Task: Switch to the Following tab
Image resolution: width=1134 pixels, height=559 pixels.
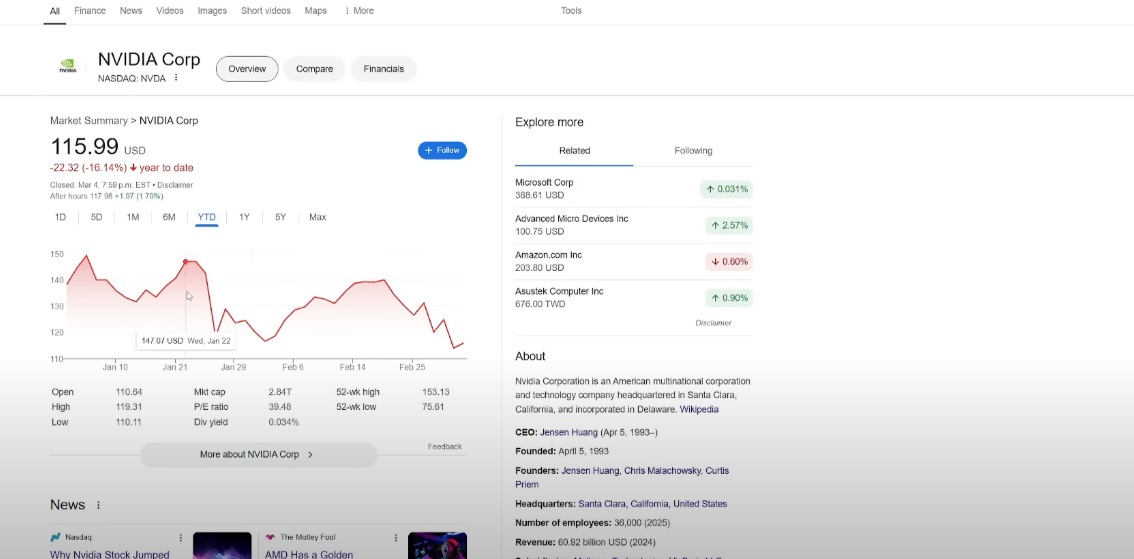Action: click(x=693, y=151)
